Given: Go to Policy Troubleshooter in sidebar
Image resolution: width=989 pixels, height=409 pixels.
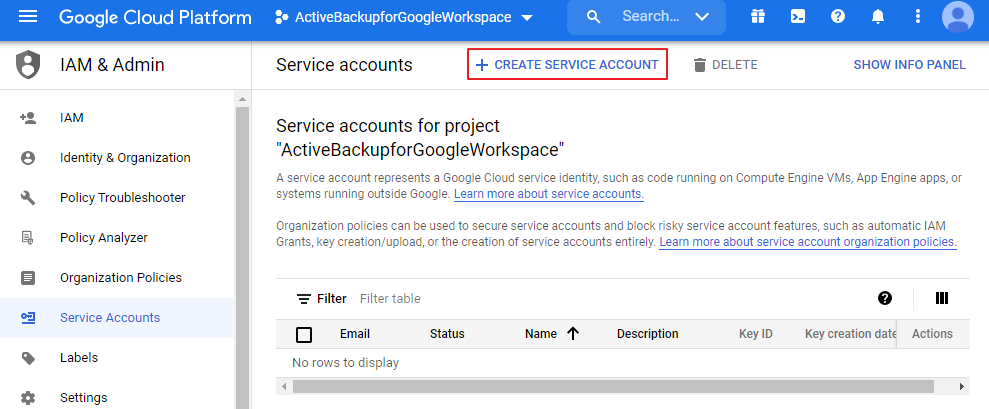Looking at the screenshot, I should click(x=122, y=198).
